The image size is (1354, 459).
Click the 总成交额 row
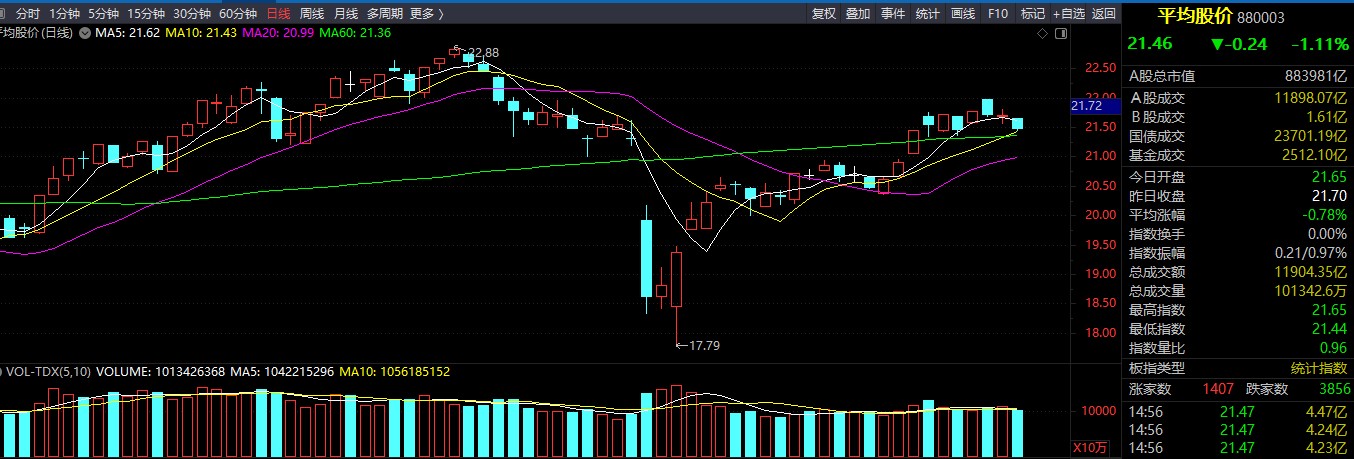pos(1238,272)
